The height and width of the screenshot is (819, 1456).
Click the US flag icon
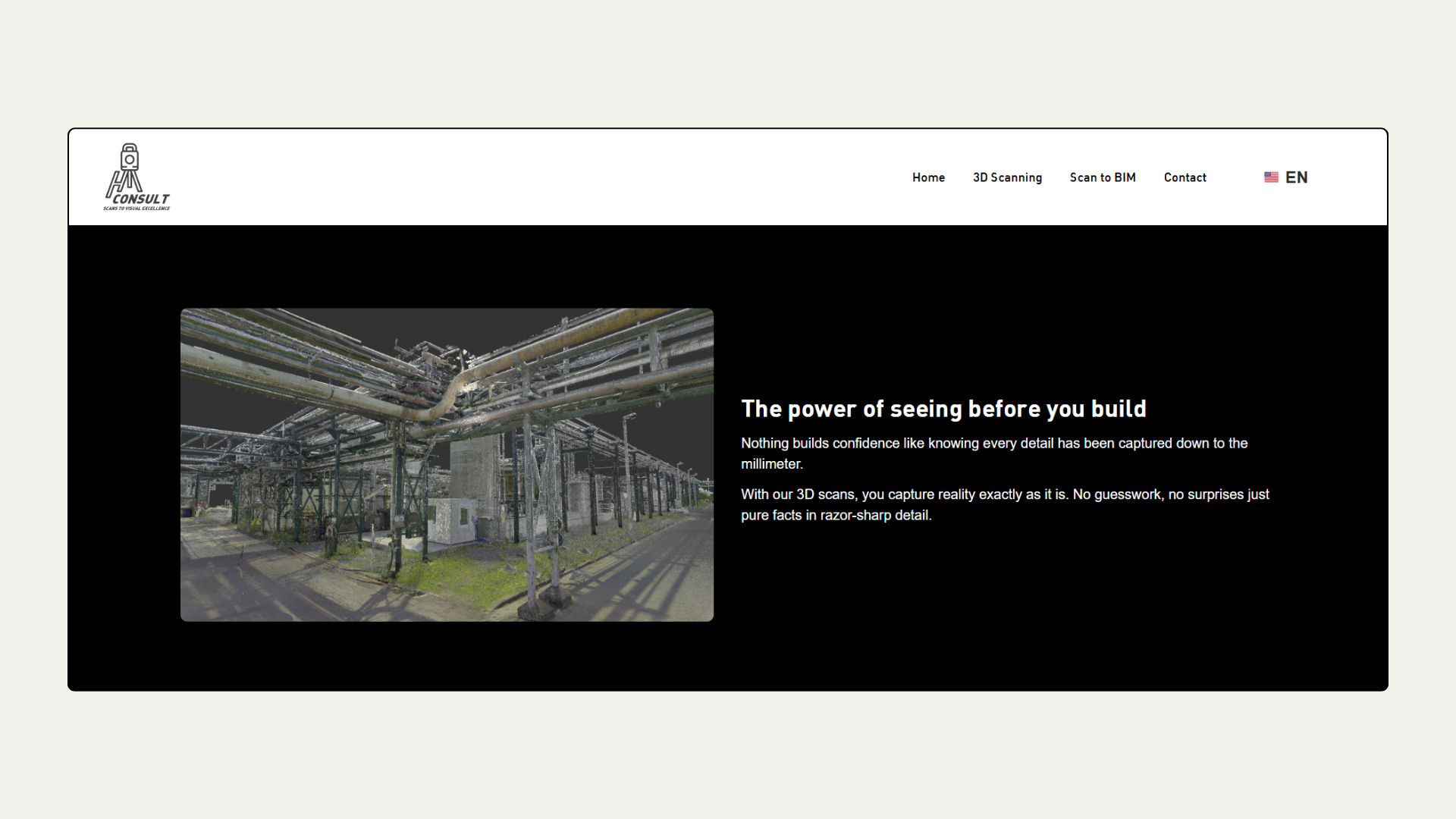(1271, 177)
